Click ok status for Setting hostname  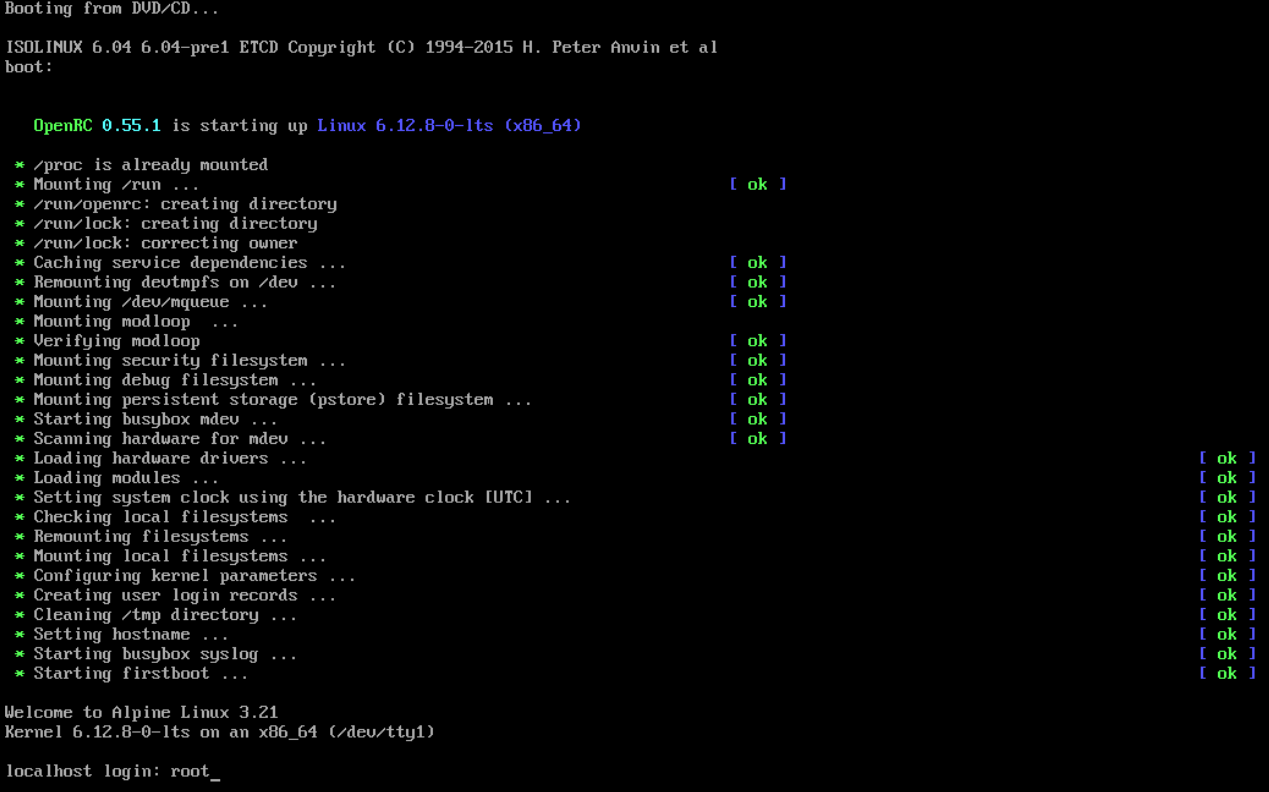[x=1227, y=635]
